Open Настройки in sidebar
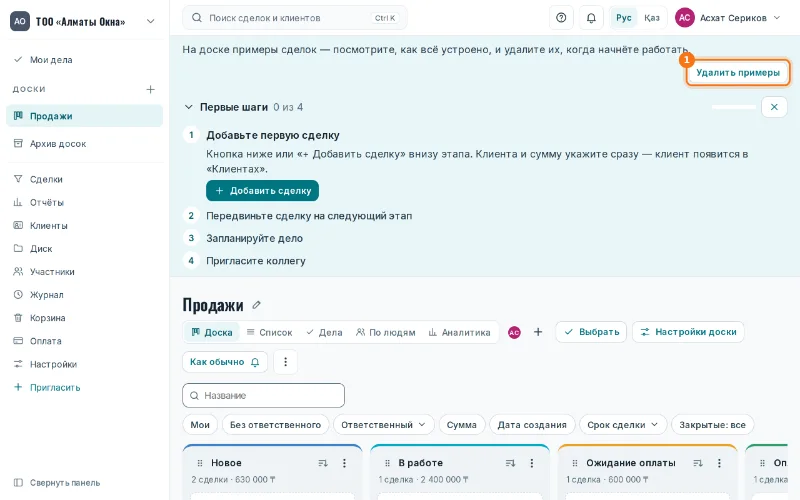Viewport: 800px width, 500px height. [85, 364]
